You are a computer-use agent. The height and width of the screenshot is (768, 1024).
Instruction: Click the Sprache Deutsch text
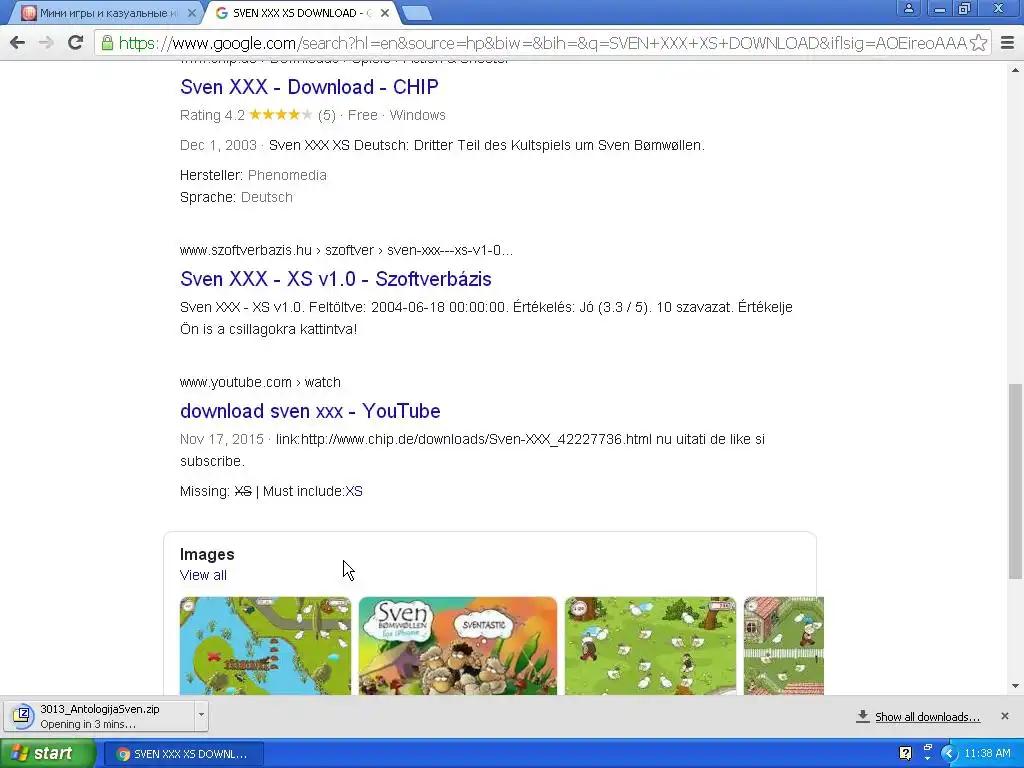coord(236,197)
